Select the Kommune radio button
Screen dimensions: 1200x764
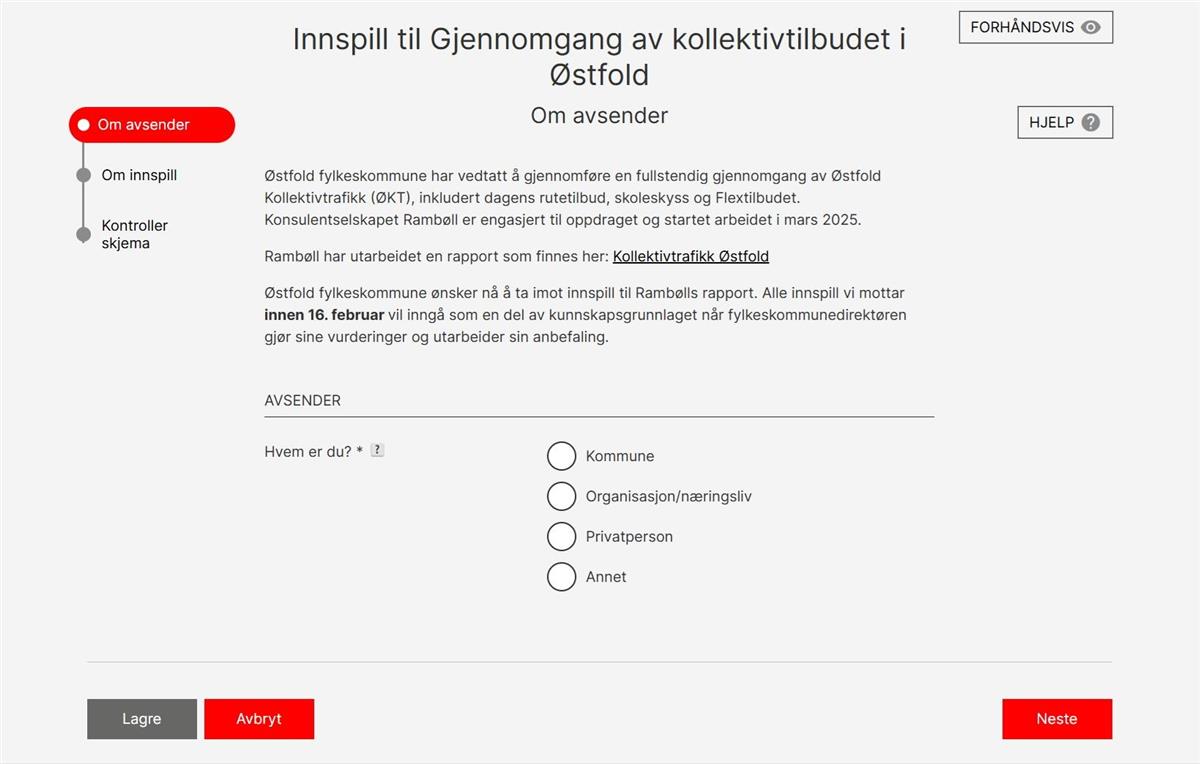click(x=562, y=456)
